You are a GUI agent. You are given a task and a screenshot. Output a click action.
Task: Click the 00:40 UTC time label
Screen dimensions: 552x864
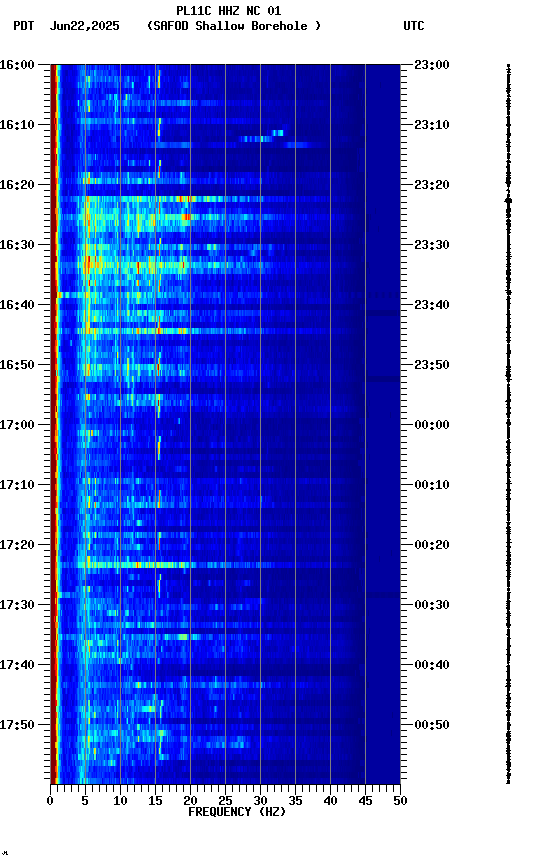432,665
